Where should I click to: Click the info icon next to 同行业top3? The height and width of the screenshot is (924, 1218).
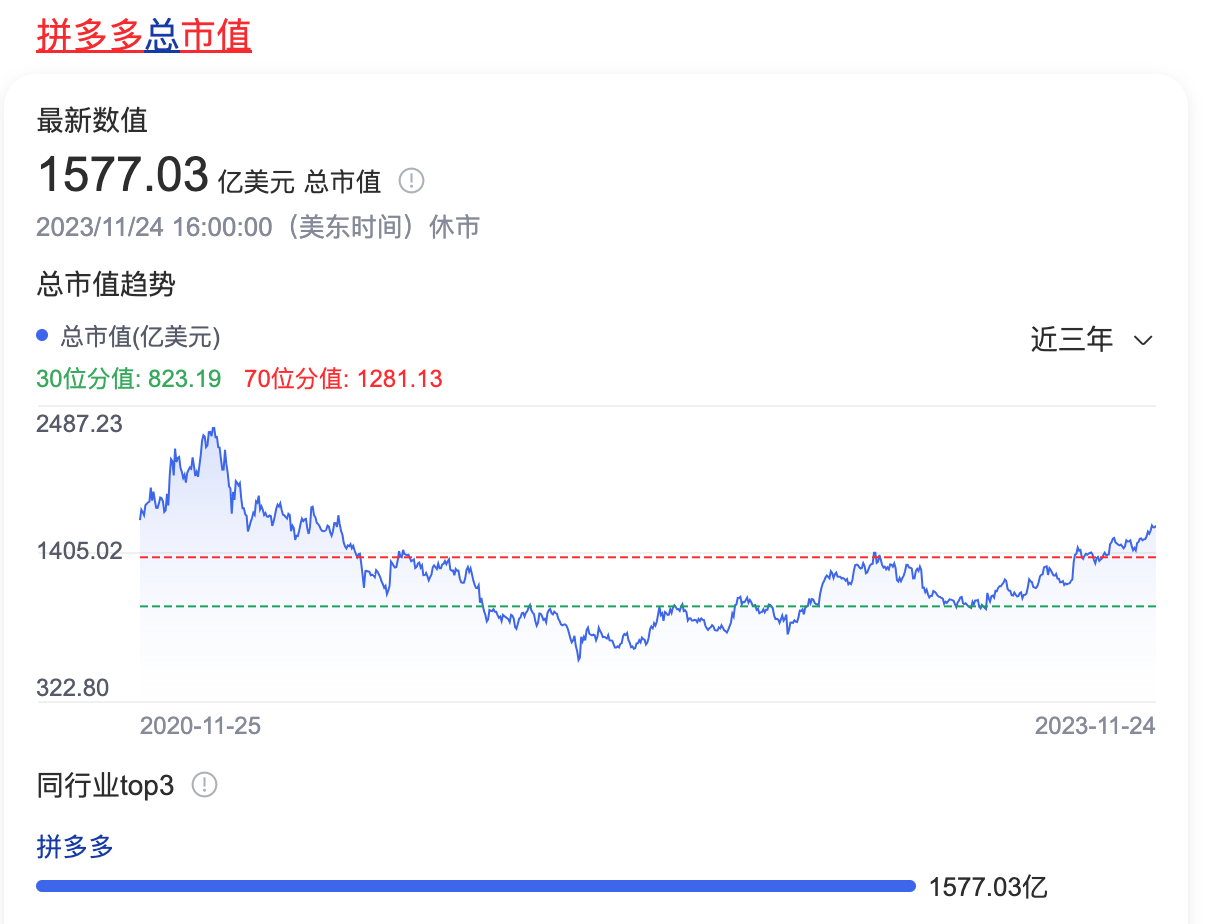tap(204, 785)
